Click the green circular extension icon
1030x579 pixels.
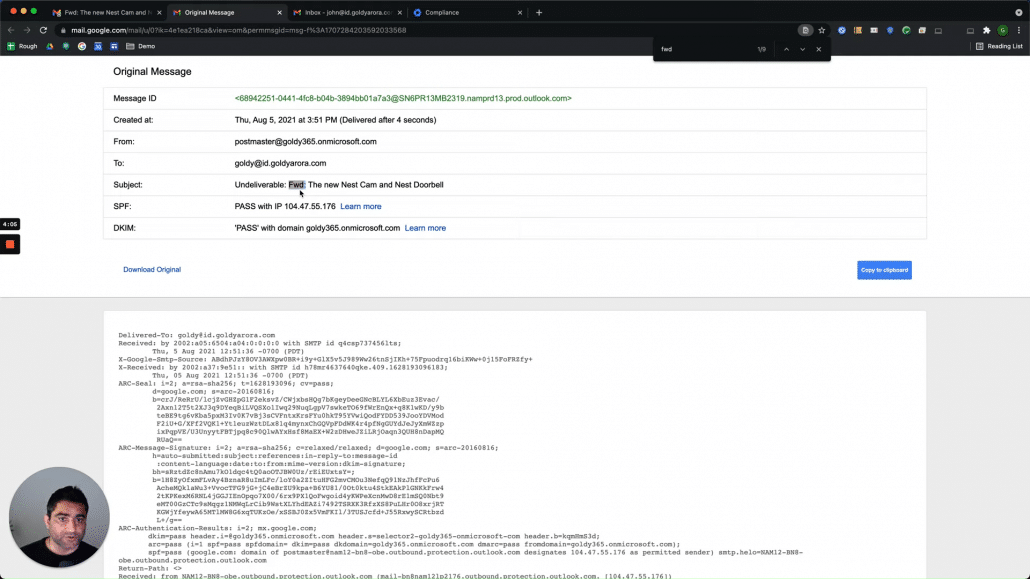coord(906,30)
